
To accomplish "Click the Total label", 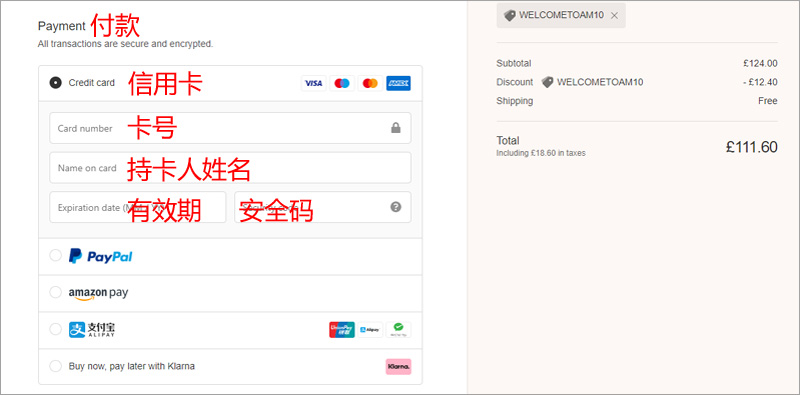I will point(508,140).
